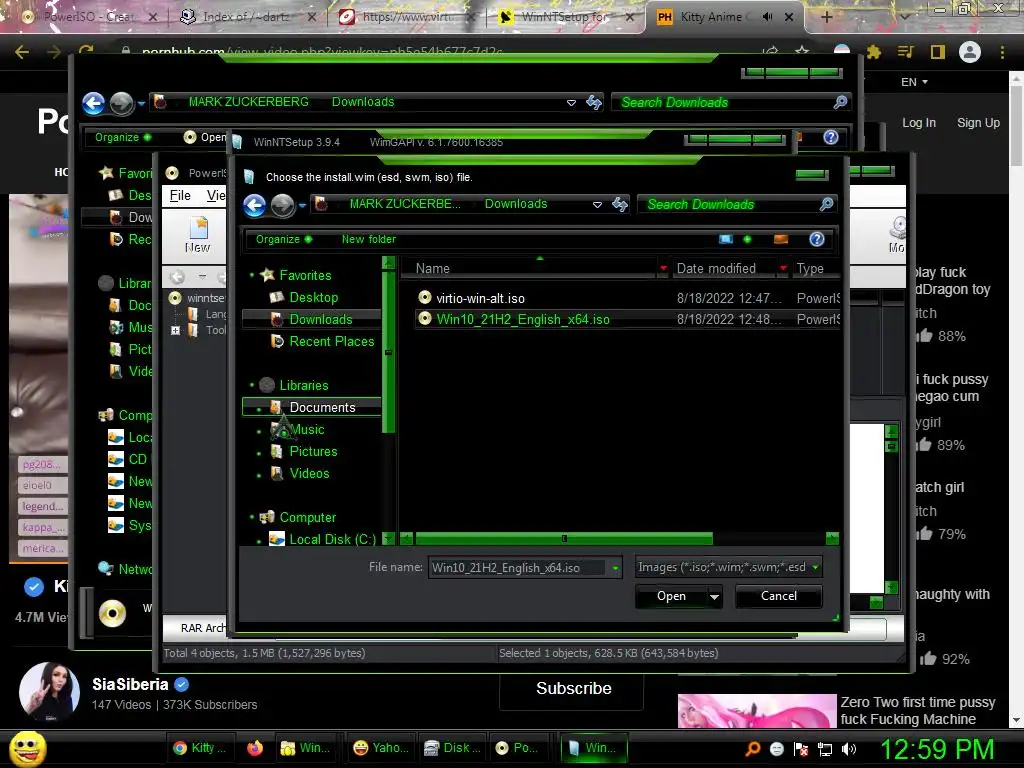1024x768 pixels.
Task: Click the Cancel button in file dialog
Action: click(x=778, y=596)
